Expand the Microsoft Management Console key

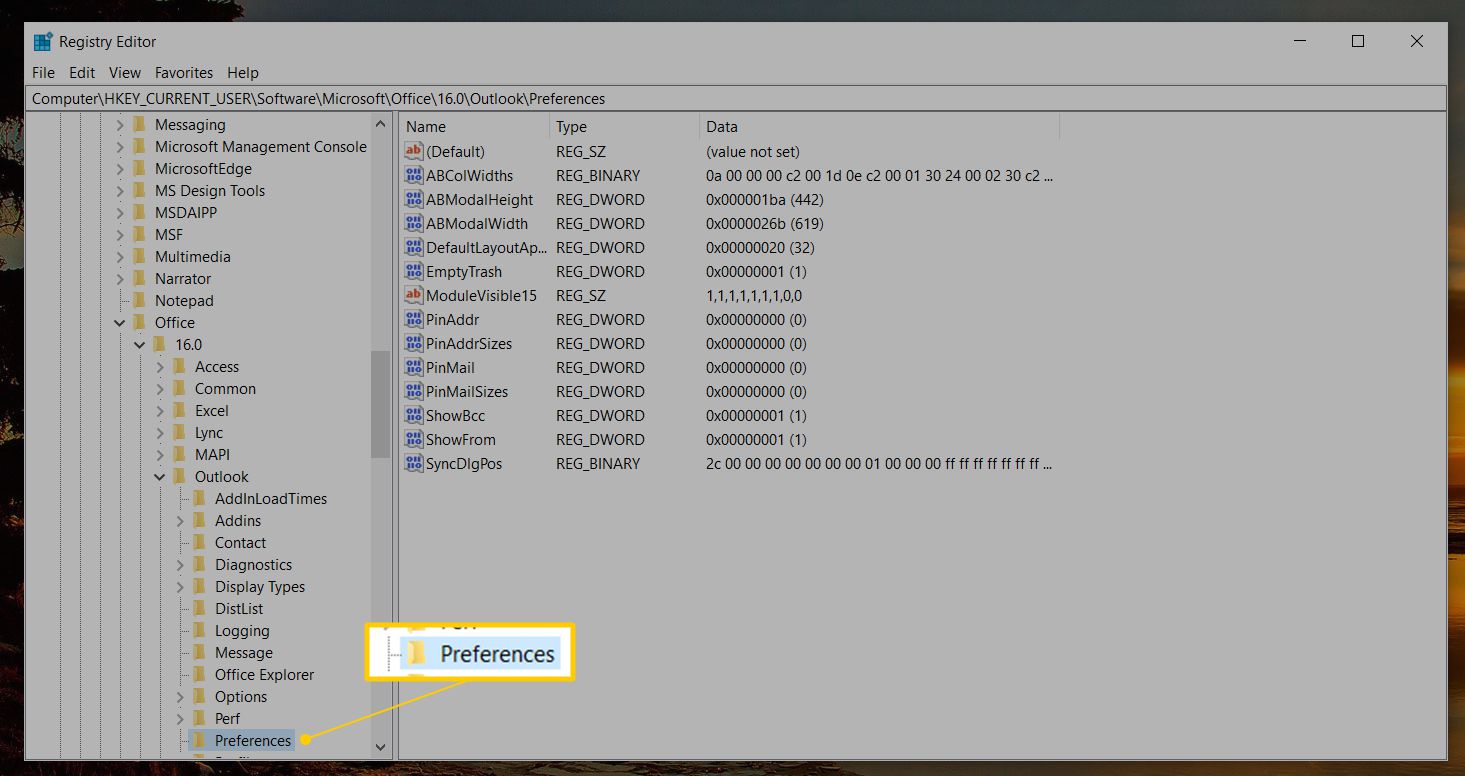coord(120,146)
